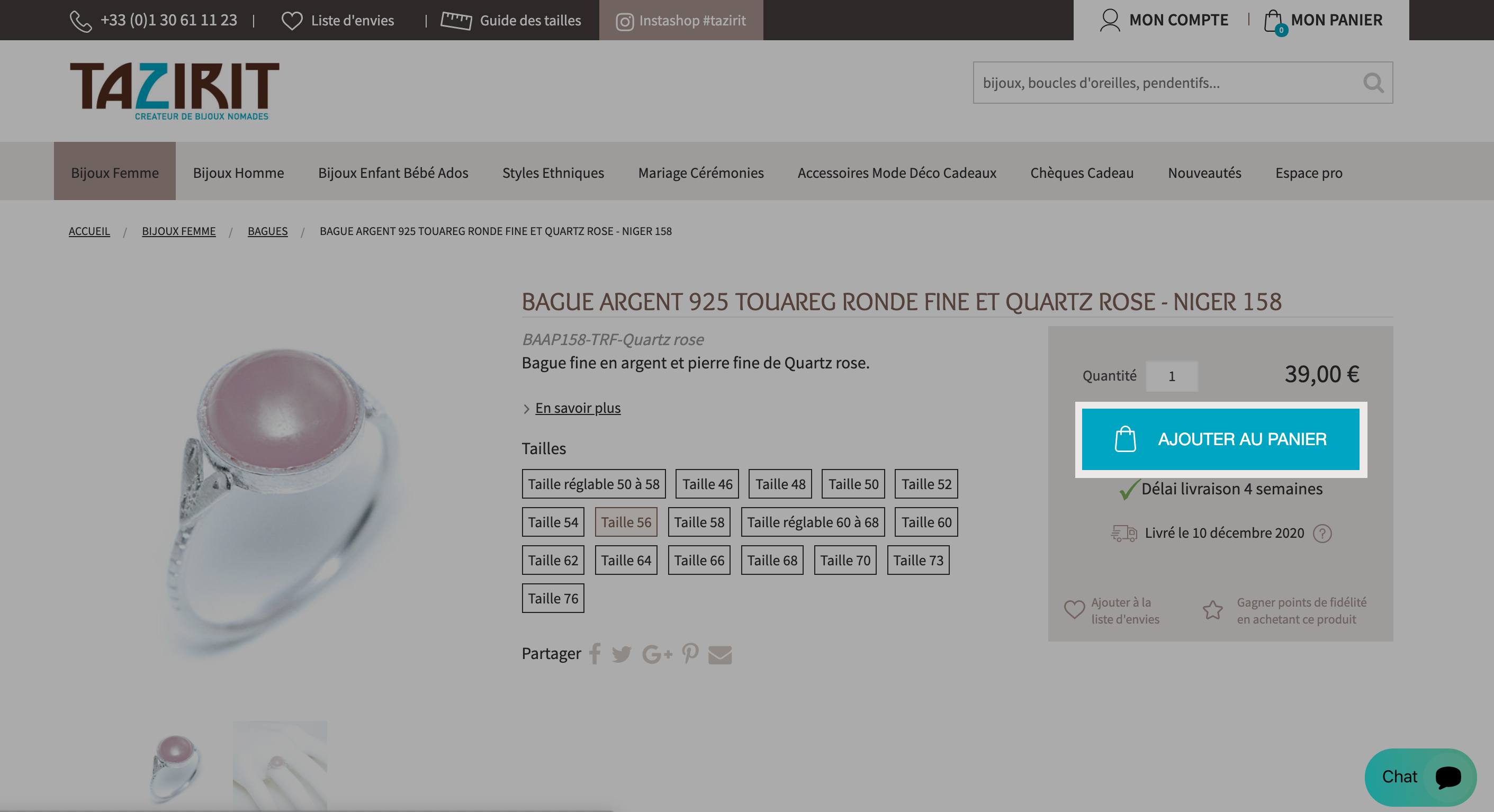Select size Taille 68
Viewport: 1494px width, 812px height.
[772, 560]
